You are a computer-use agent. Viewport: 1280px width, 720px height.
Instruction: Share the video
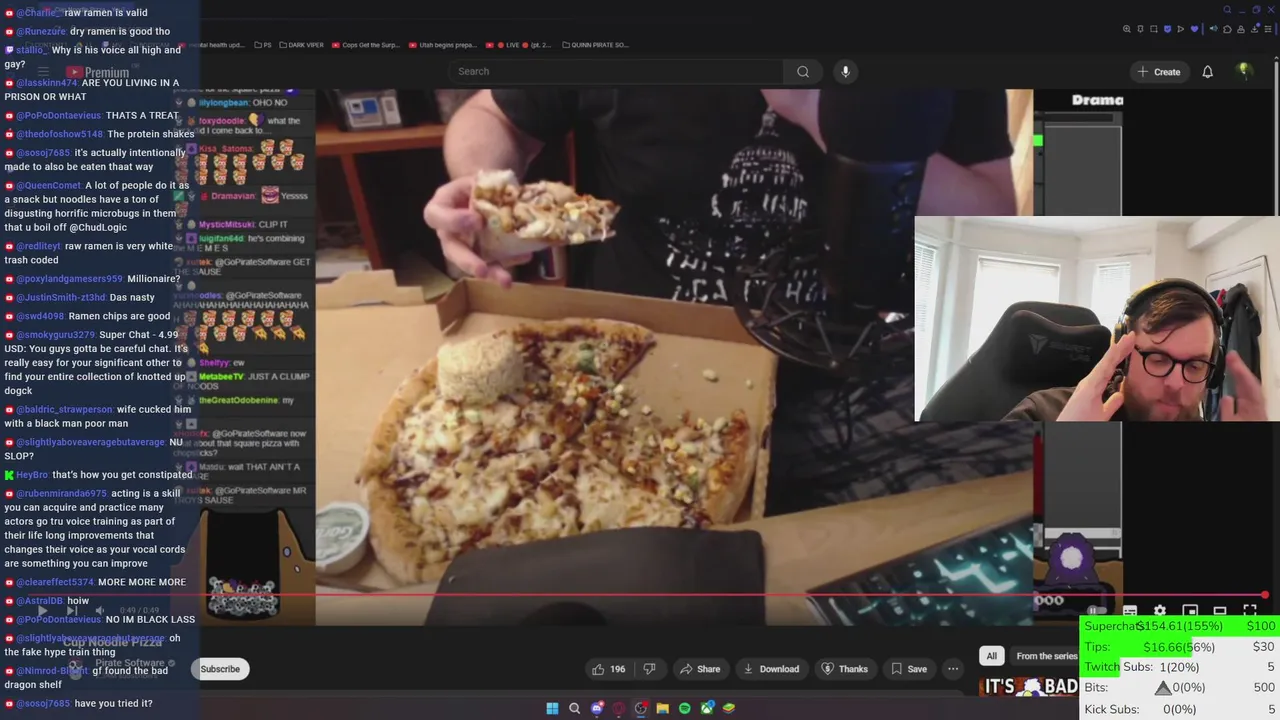pos(700,669)
